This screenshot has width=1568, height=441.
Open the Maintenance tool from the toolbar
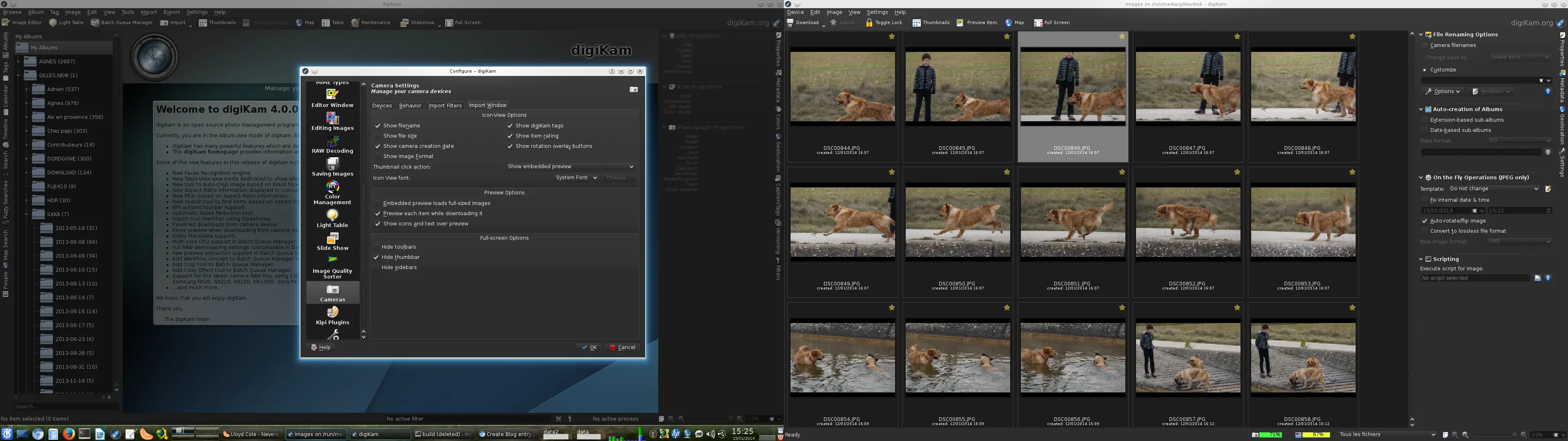pyautogui.click(x=371, y=22)
